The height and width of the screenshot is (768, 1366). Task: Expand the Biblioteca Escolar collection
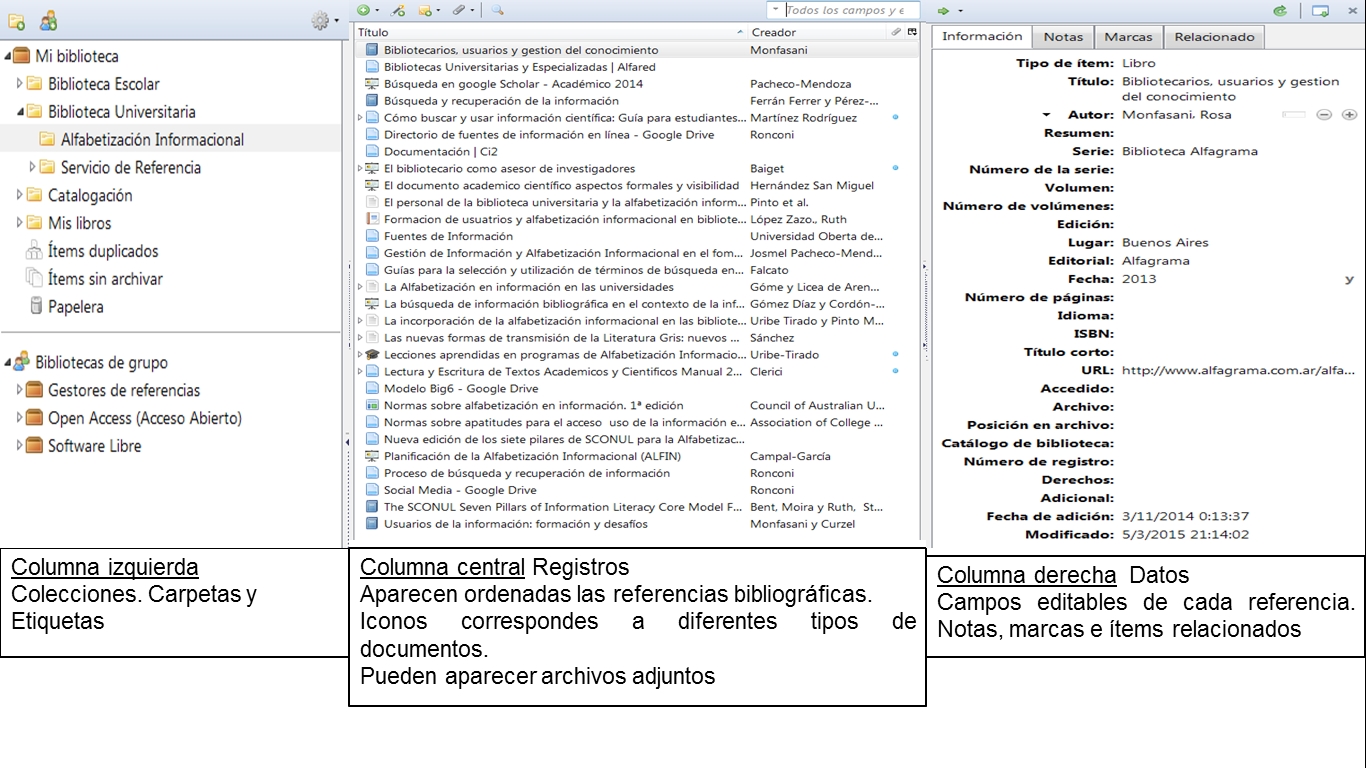(x=19, y=84)
